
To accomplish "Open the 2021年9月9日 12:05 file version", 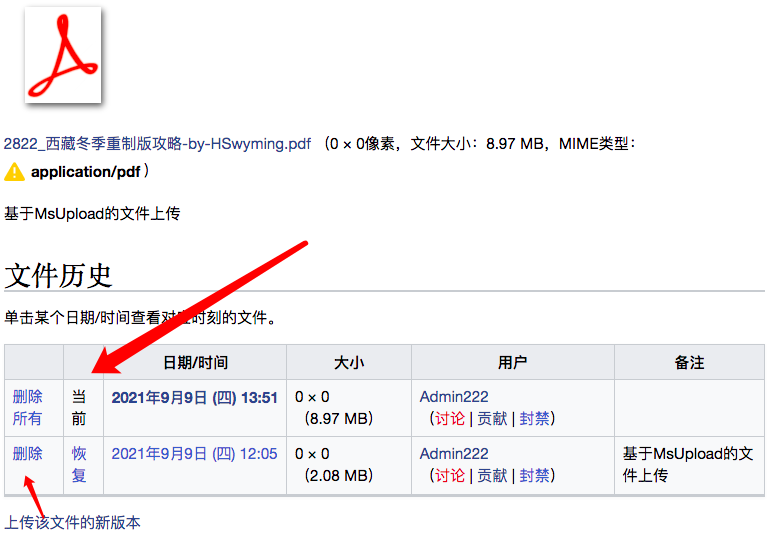I will [194, 454].
